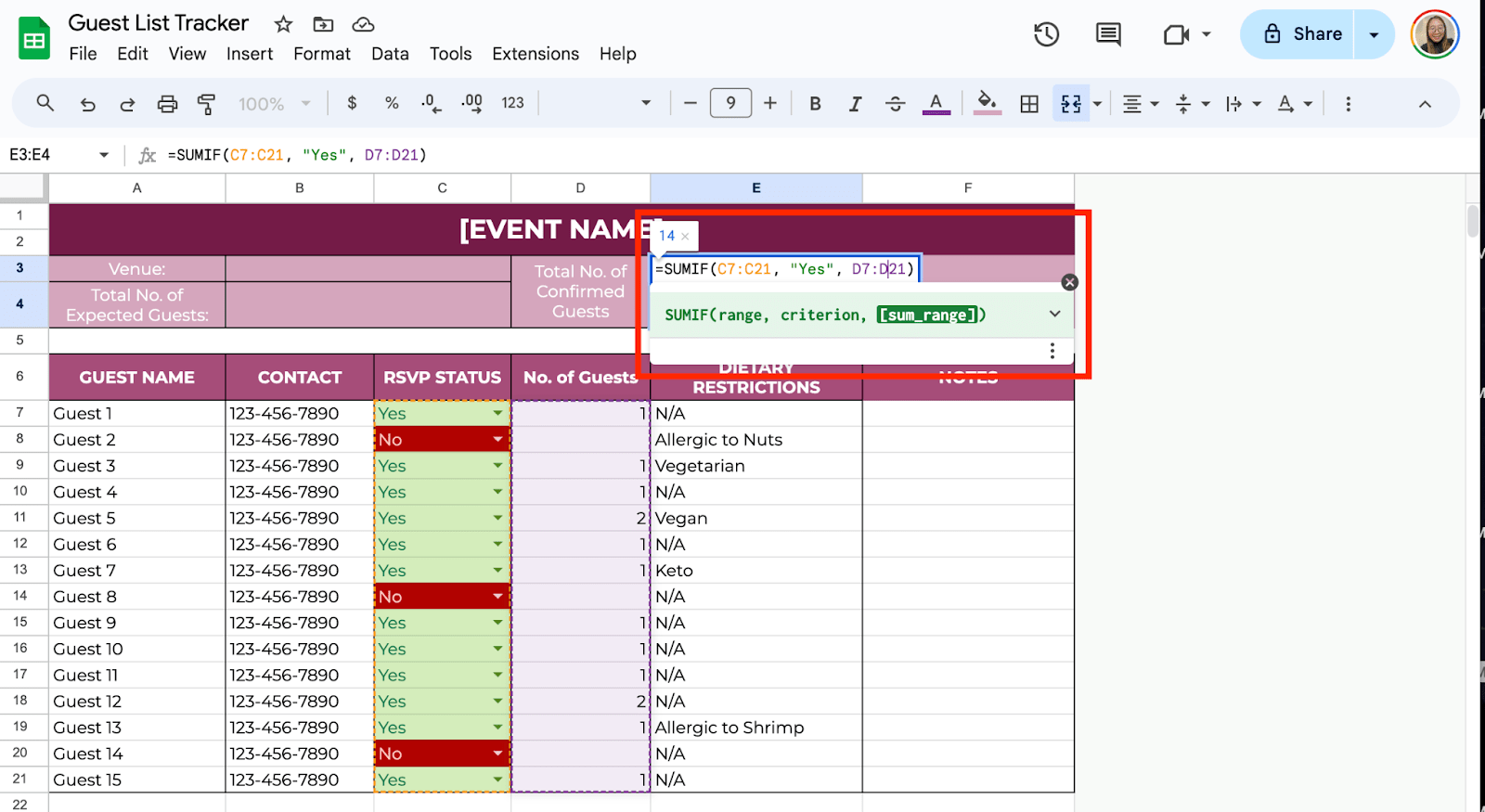Open the comments panel icon
This screenshot has width=1485, height=812.
pyautogui.click(x=1107, y=34)
